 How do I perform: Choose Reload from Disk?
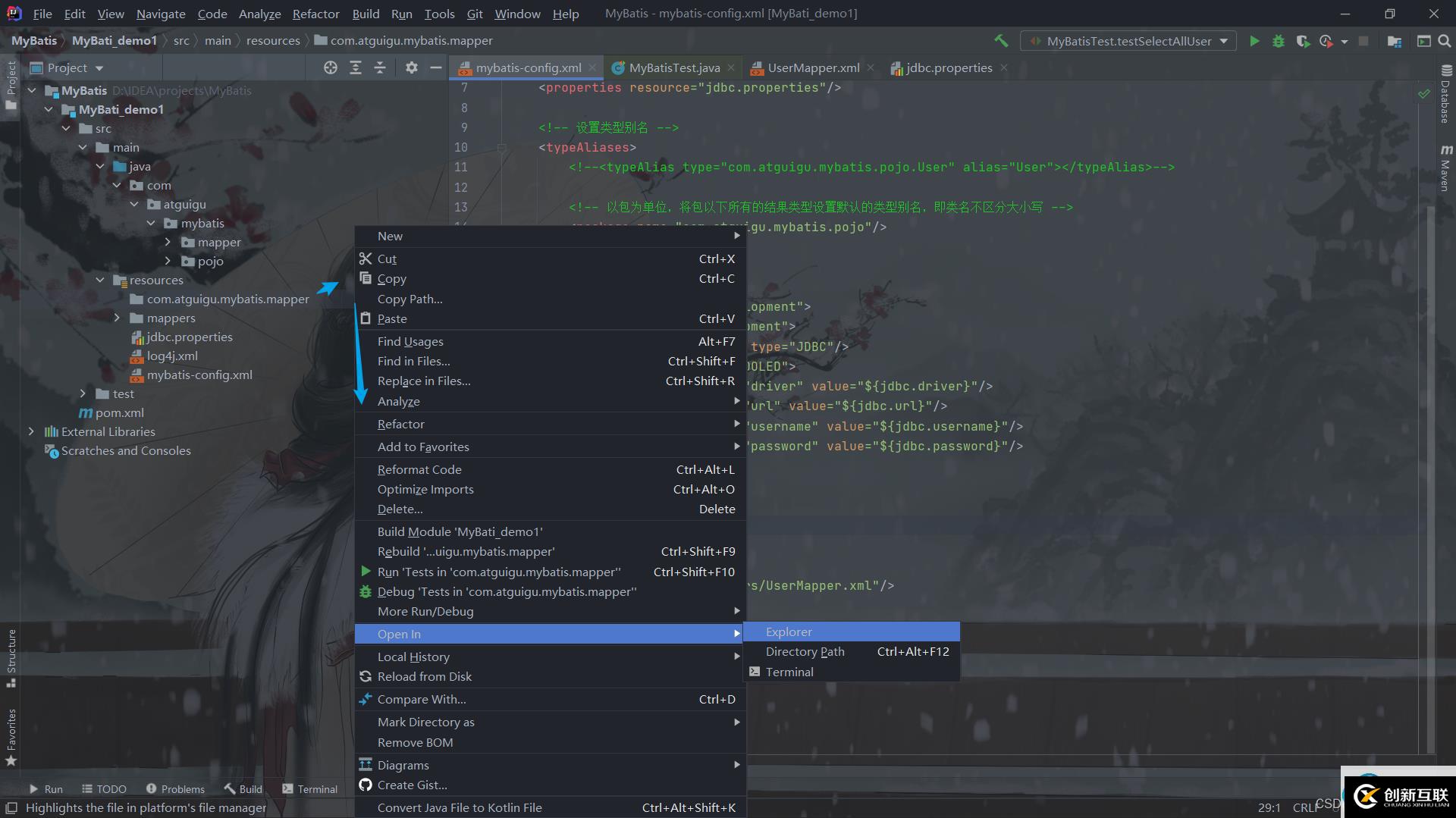[551, 676]
